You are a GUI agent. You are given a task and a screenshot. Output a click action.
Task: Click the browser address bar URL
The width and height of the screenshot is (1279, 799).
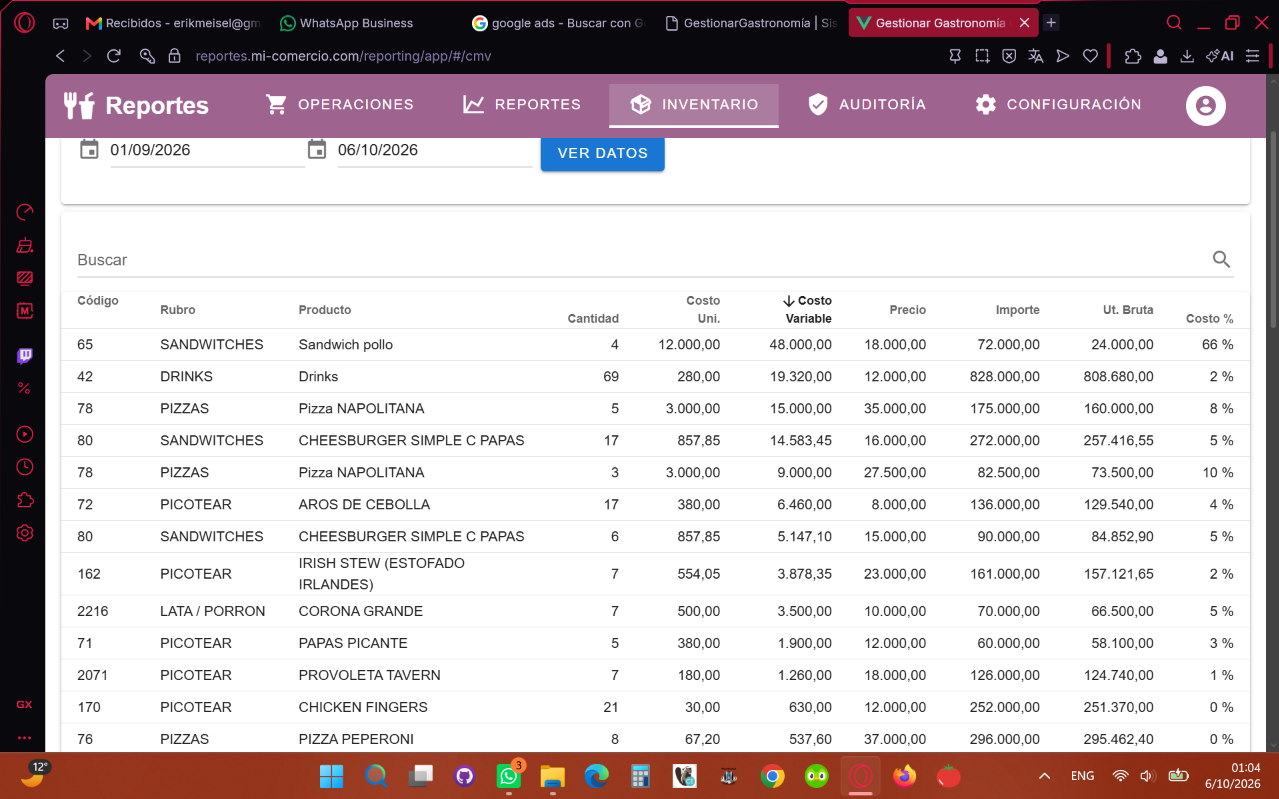[x=343, y=56]
